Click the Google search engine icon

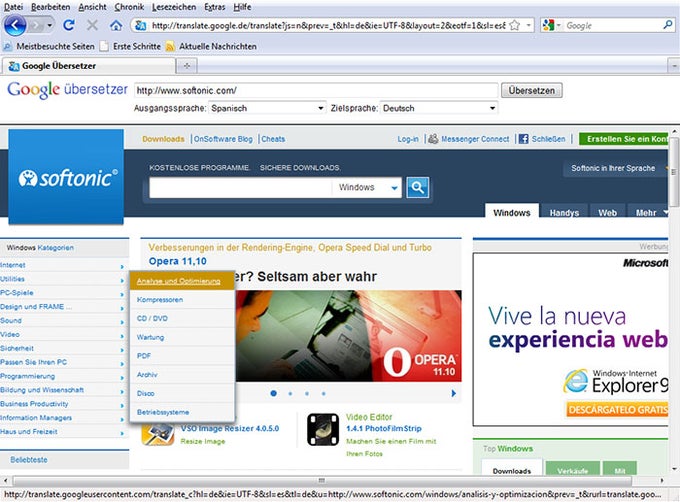[x=548, y=25]
